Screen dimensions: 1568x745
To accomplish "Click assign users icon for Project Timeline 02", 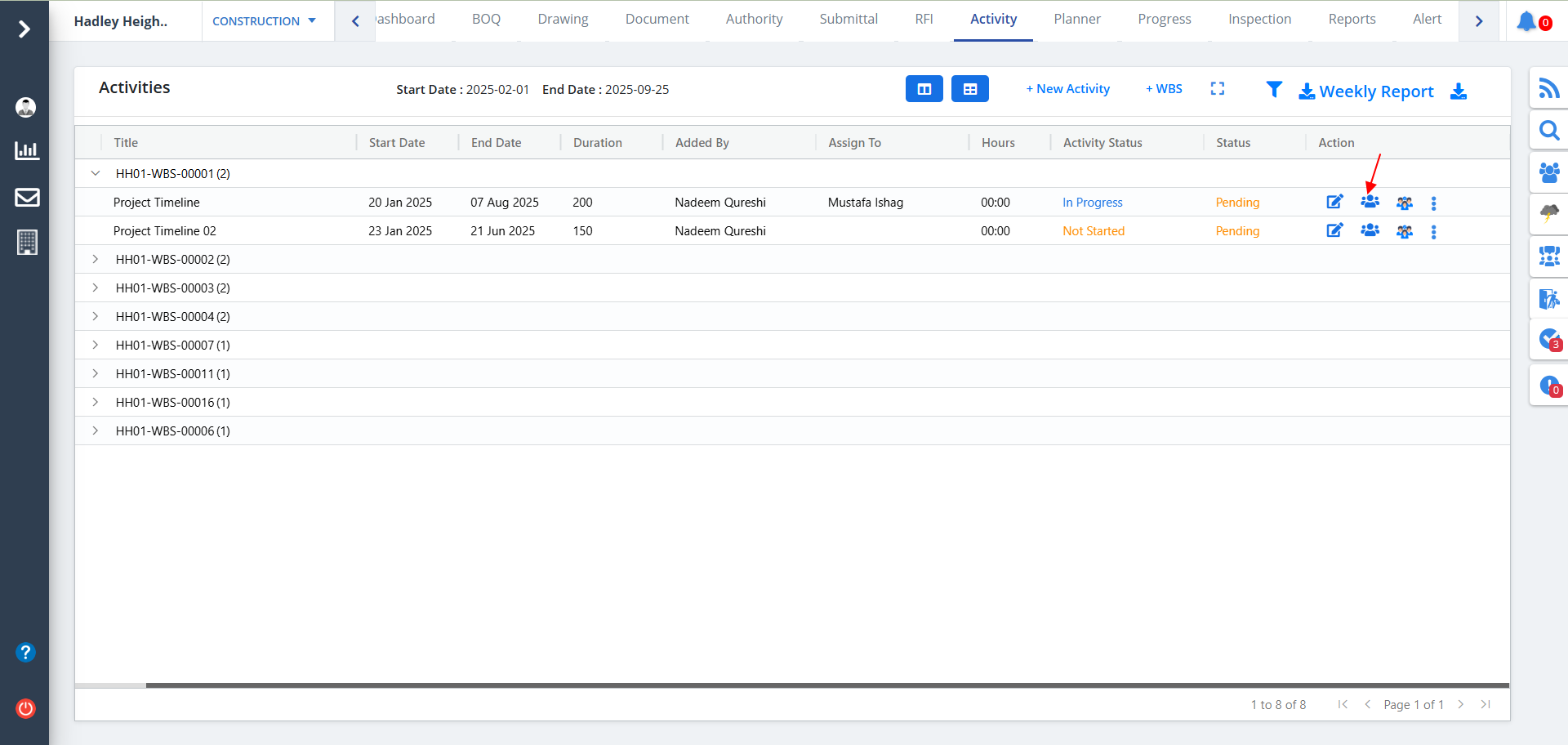I will pos(1370,231).
